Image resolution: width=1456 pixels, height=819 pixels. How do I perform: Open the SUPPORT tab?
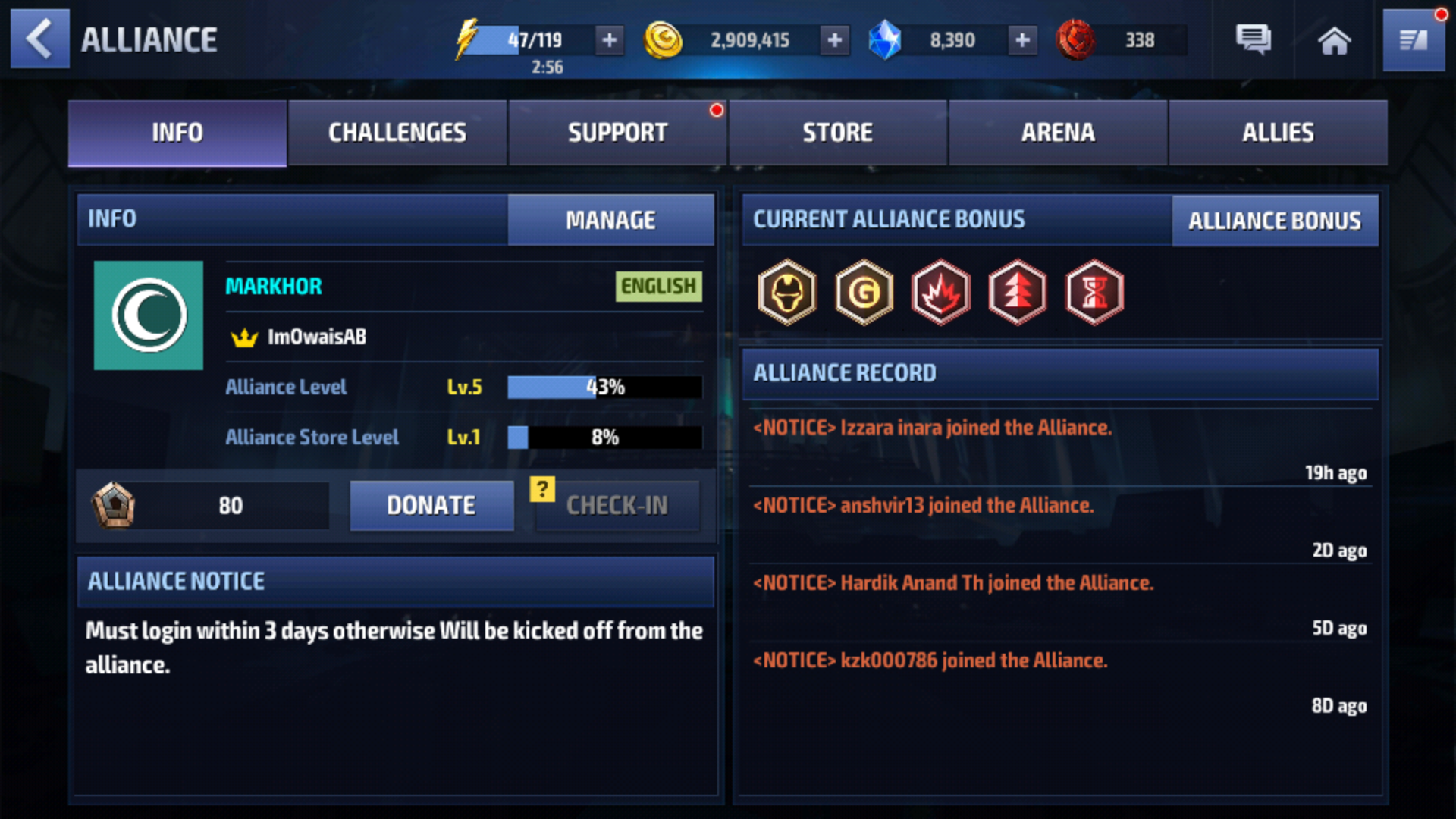pos(618,133)
